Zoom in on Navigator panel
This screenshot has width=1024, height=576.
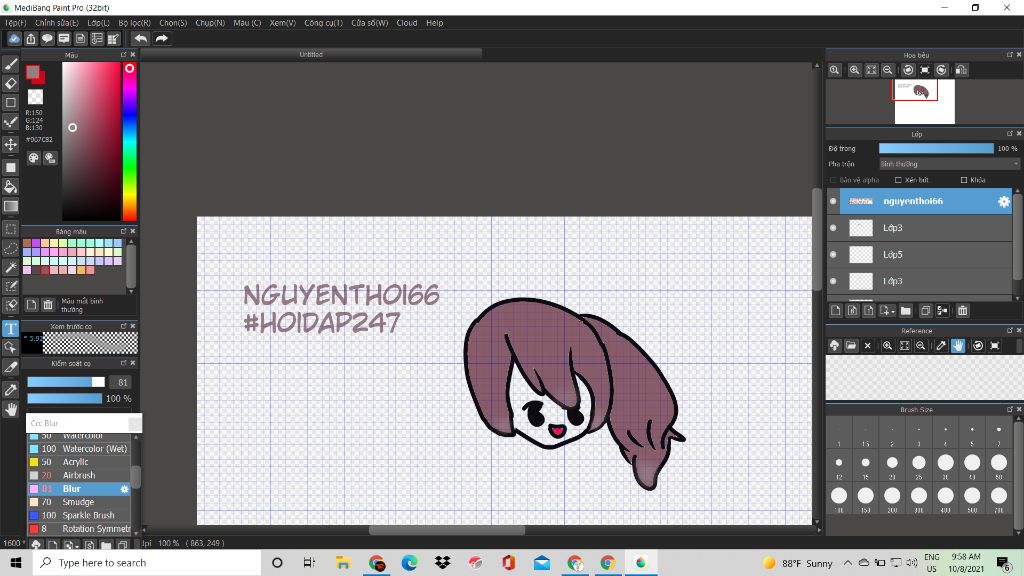pyautogui.click(x=854, y=70)
